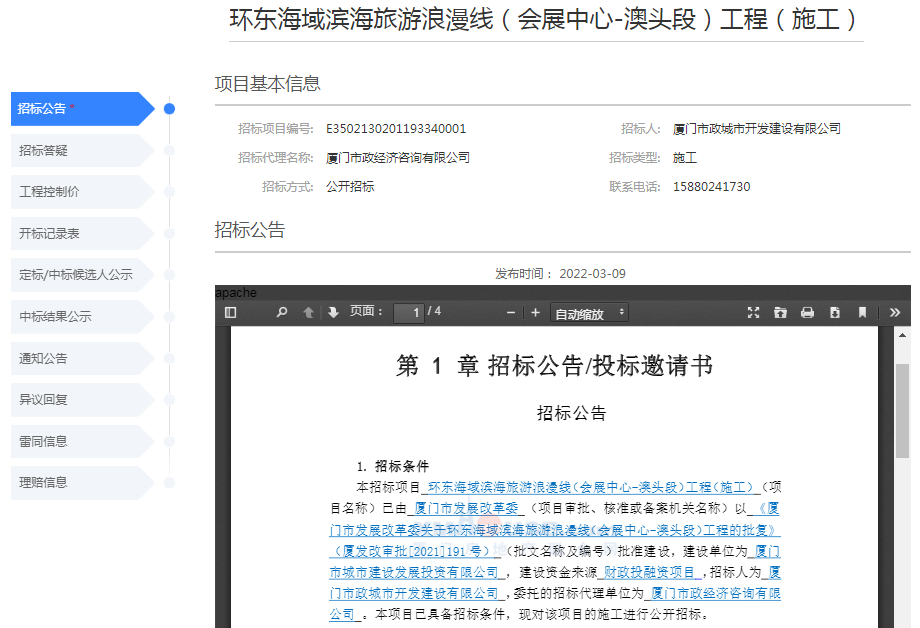The height and width of the screenshot is (628, 920).
Task: Click the page number input field
Action: pyautogui.click(x=408, y=313)
